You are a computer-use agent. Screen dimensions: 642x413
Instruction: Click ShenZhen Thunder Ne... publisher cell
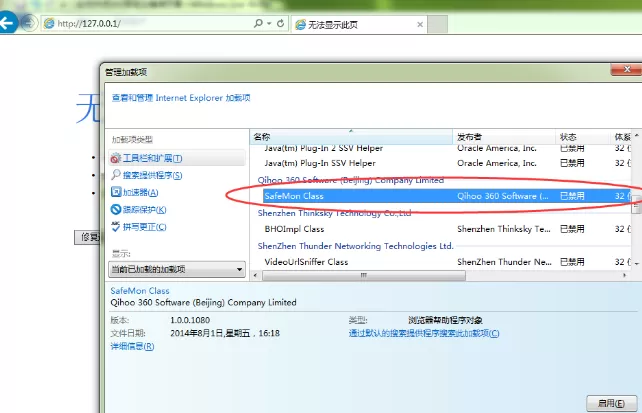[x=504, y=262]
